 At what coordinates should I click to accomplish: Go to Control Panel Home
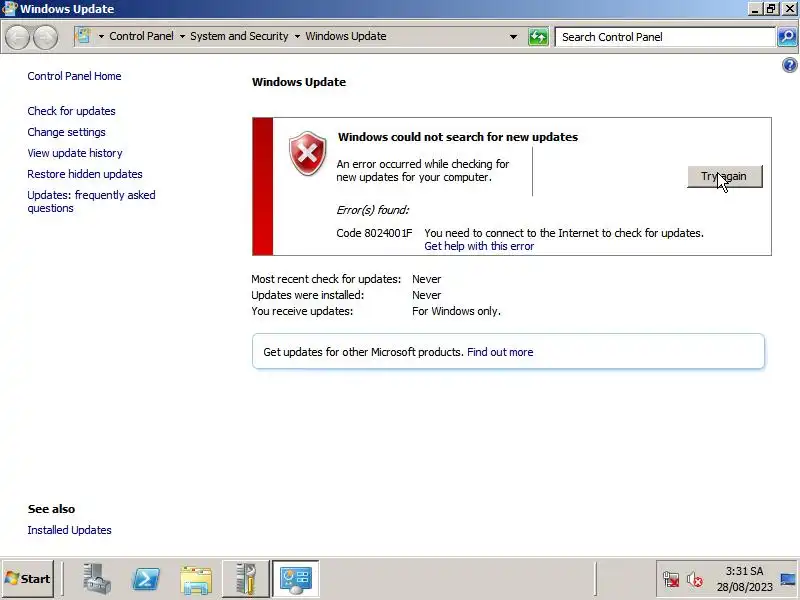74,76
